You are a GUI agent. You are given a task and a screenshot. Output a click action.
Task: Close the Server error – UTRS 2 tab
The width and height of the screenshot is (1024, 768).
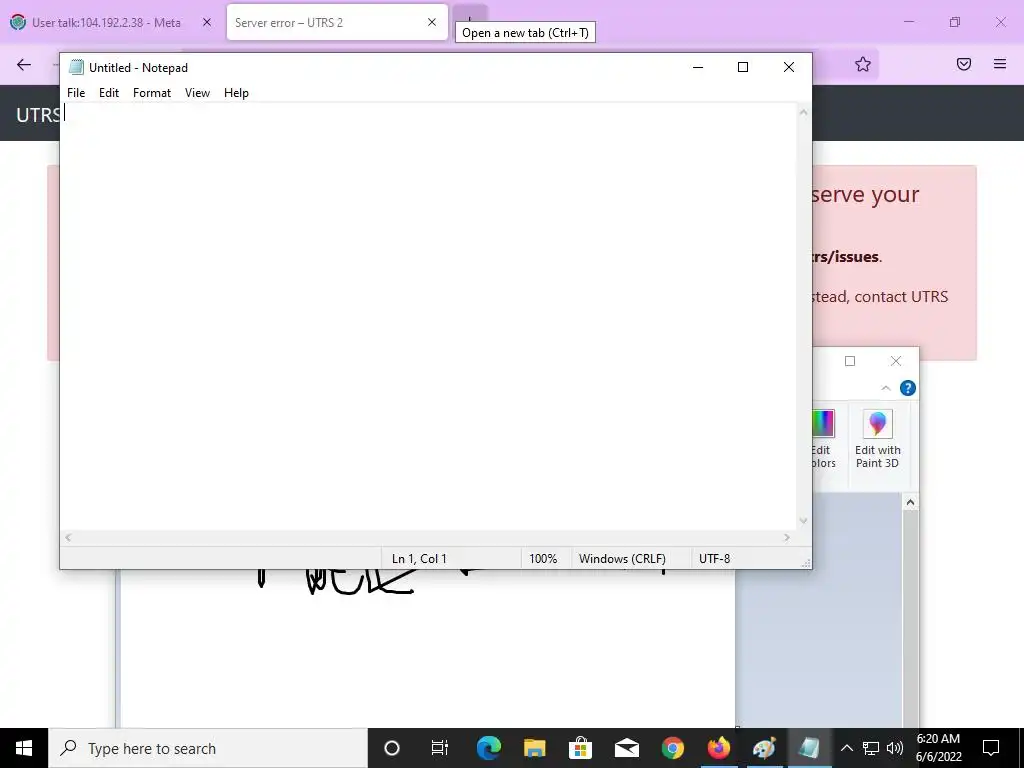[432, 22]
